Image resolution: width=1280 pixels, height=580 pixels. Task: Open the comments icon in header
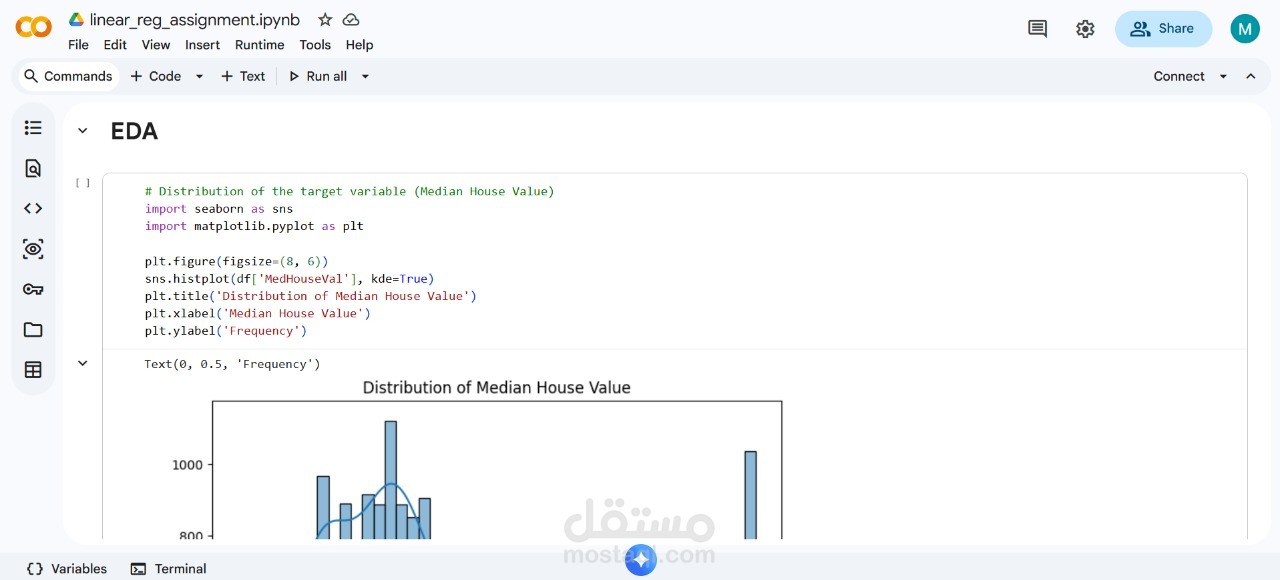(x=1037, y=29)
